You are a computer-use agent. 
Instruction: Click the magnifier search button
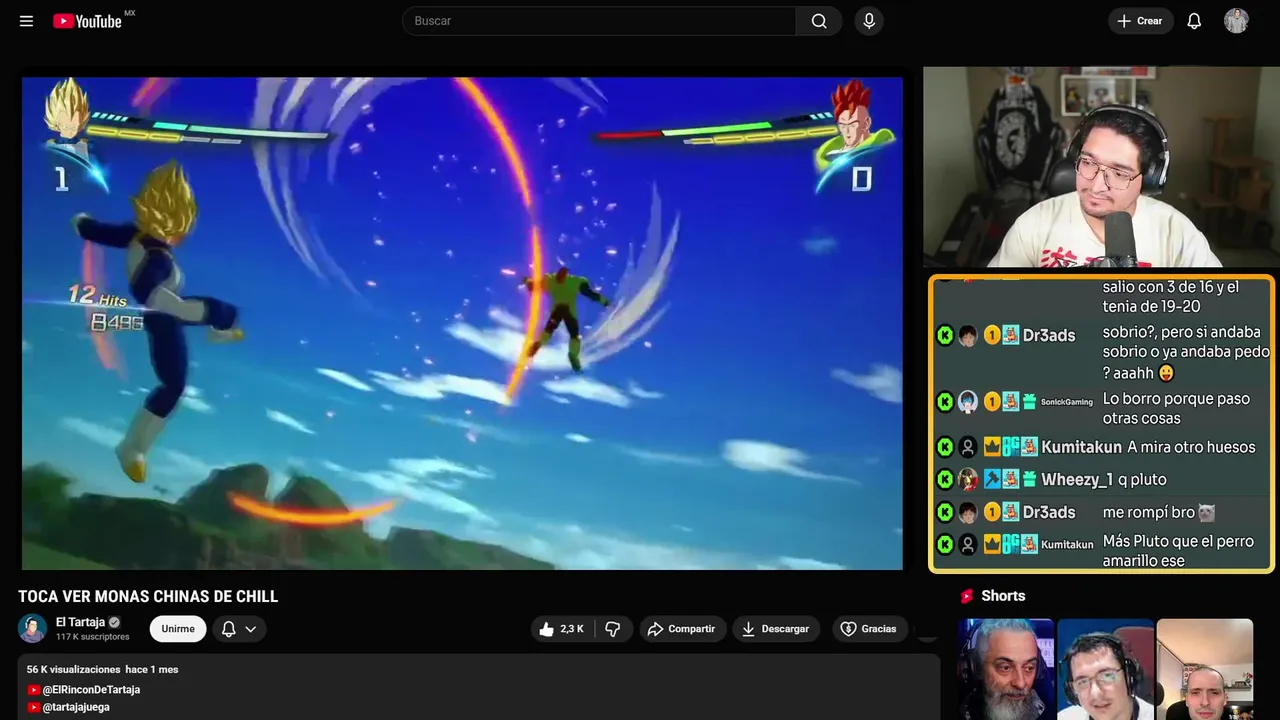[819, 21]
